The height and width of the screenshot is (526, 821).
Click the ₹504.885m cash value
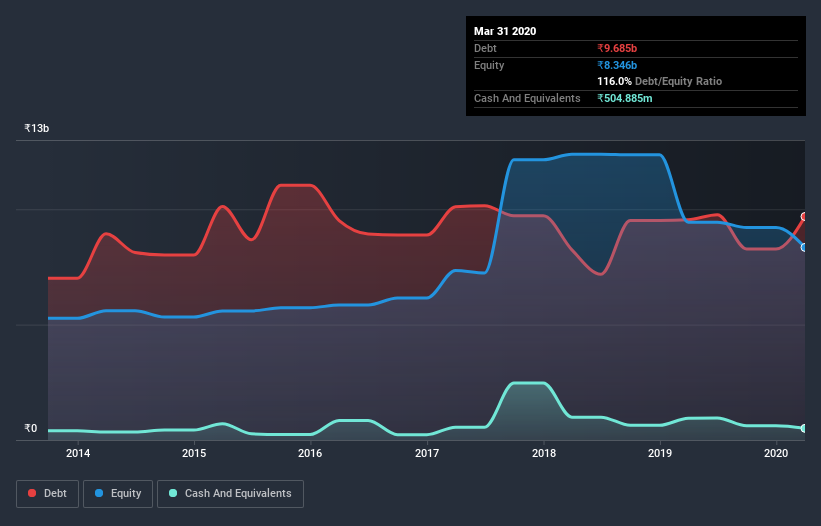(x=625, y=98)
